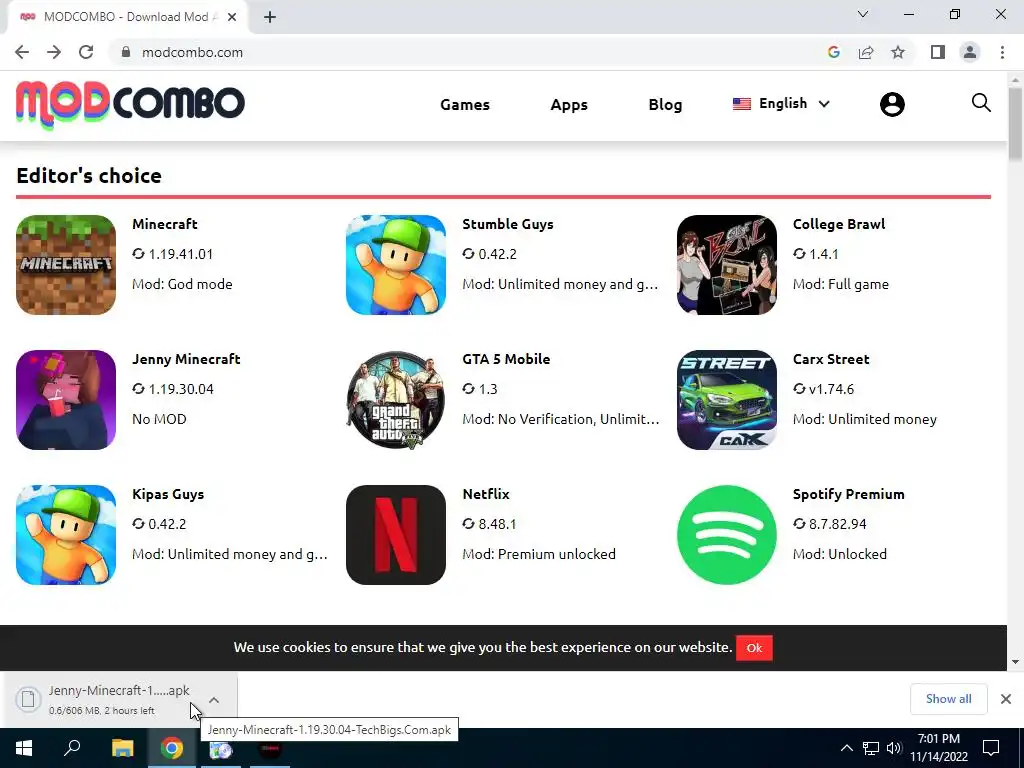Click the scrollbar down arrow
This screenshot has height=768, width=1024.
click(x=1016, y=662)
